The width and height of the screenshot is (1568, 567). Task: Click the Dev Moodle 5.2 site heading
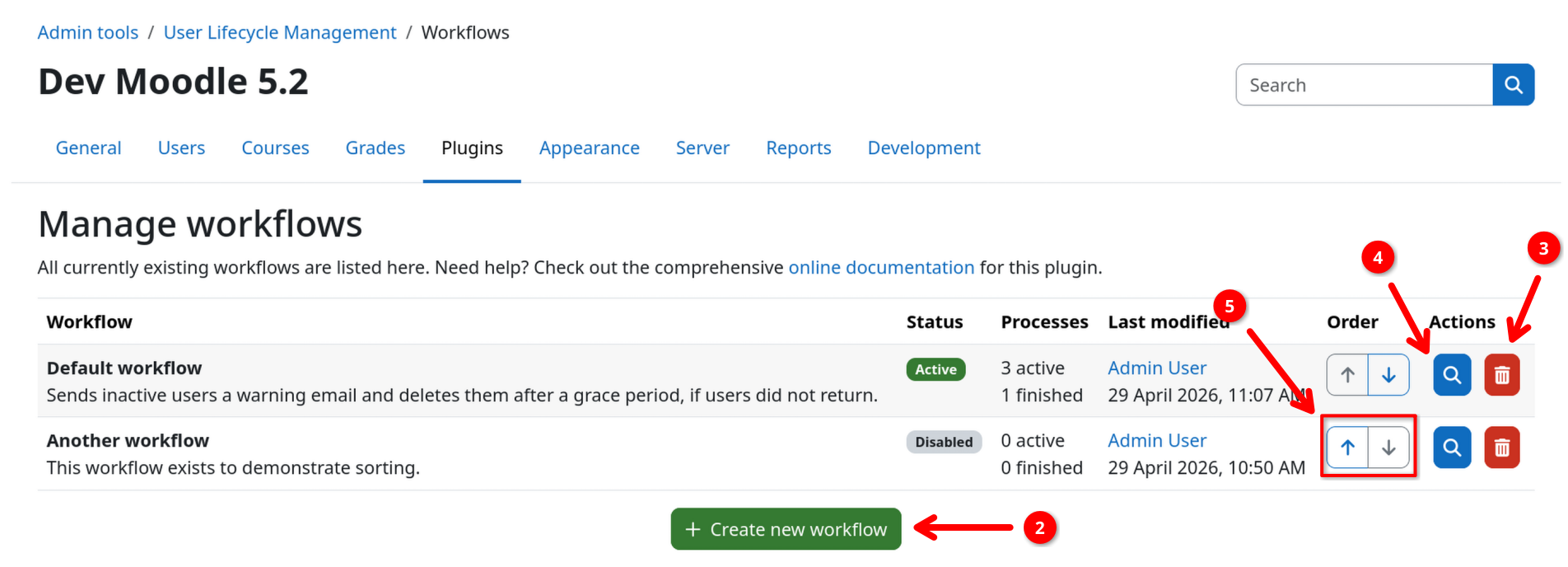click(x=173, y=82)
